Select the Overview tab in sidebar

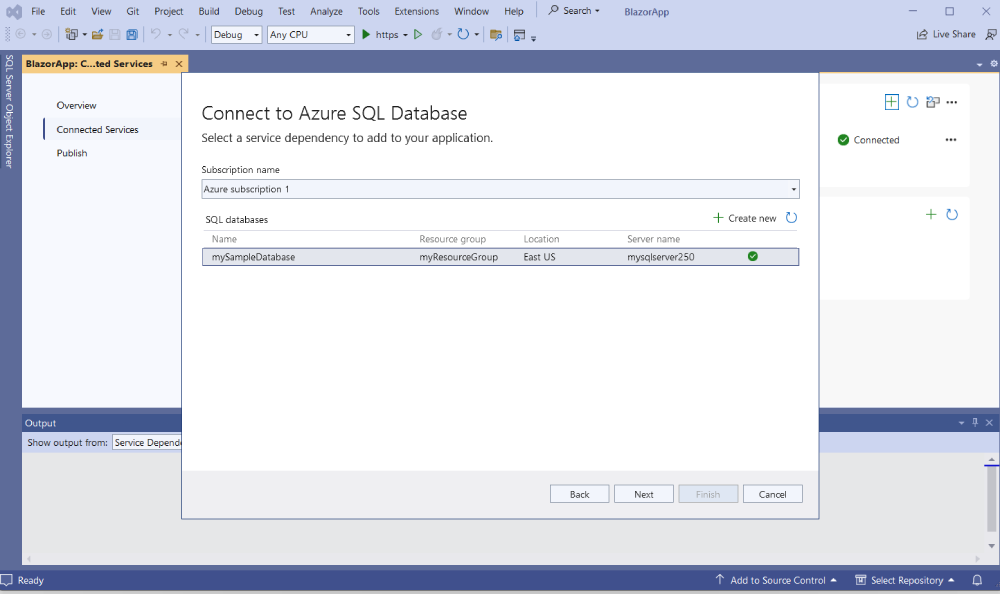(x=77, y=105)
